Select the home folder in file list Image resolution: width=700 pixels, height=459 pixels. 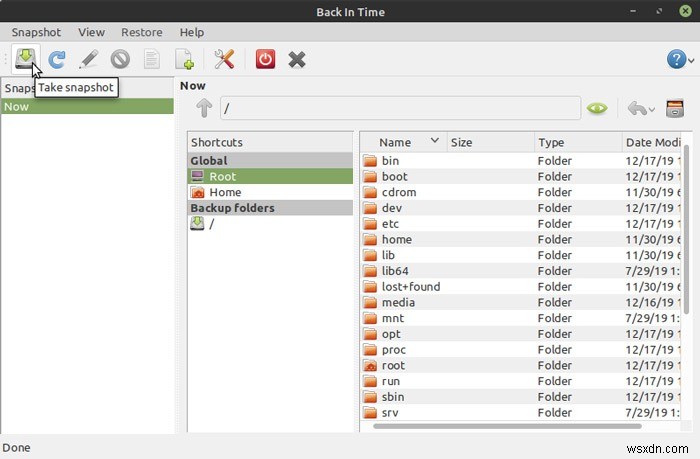(x=521, y=239)
